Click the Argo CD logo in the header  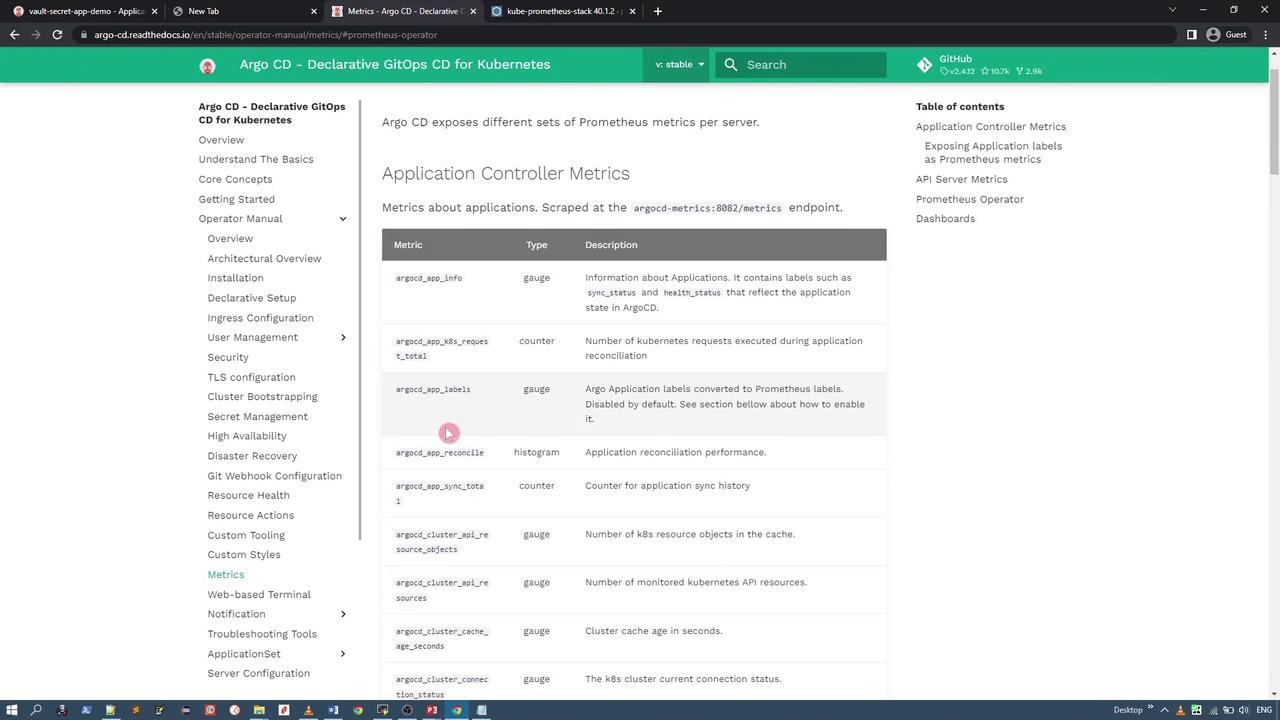tap(207, 66)
